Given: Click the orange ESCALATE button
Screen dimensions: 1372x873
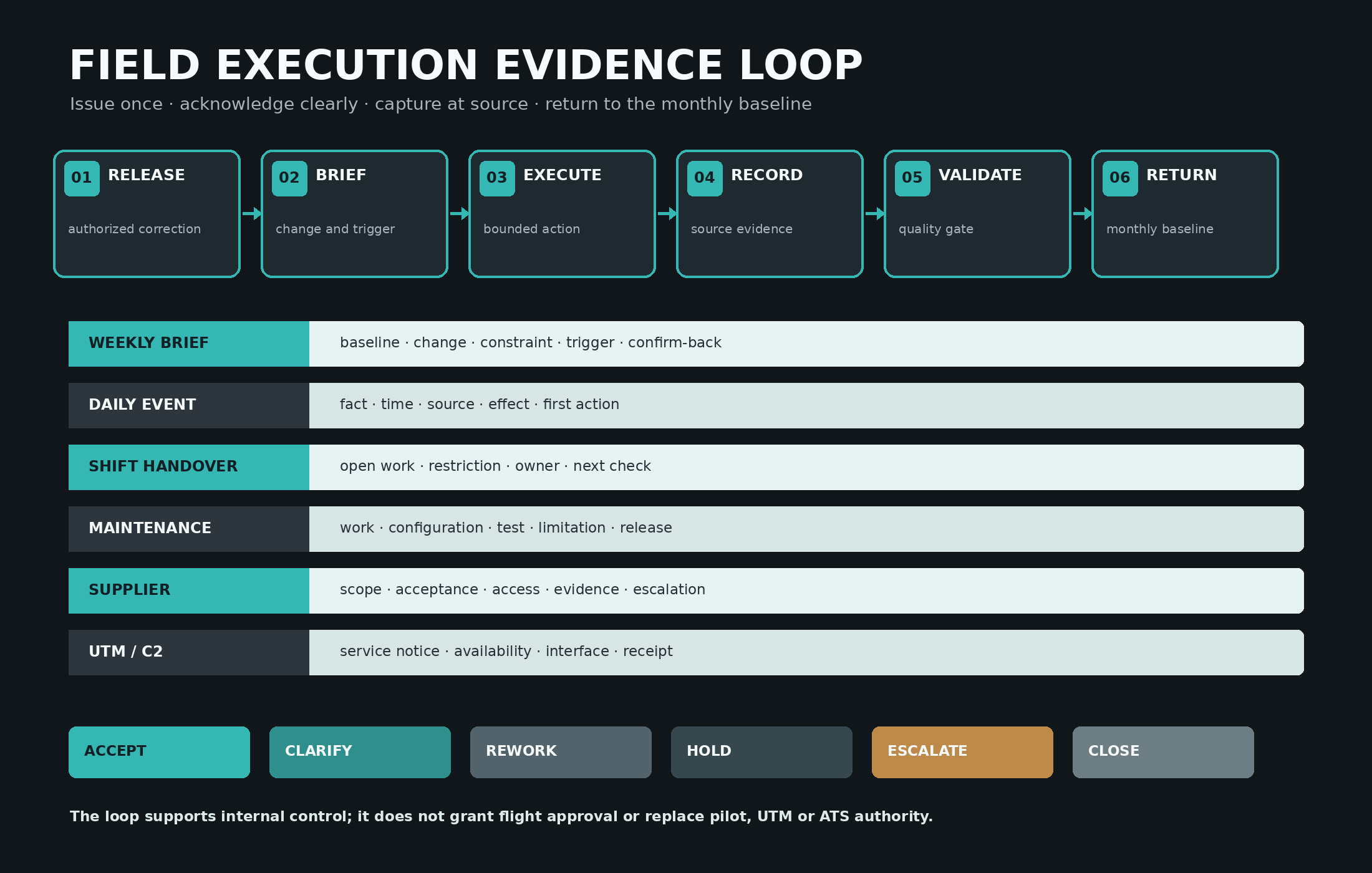Looking at the screenshot, I should (x=962, y=752).
